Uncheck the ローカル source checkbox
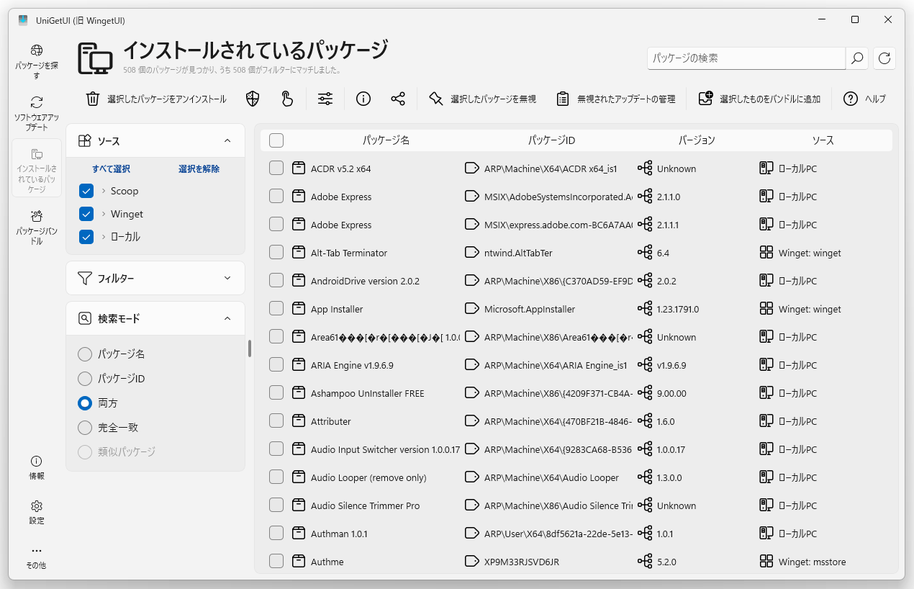 point(86,237)
